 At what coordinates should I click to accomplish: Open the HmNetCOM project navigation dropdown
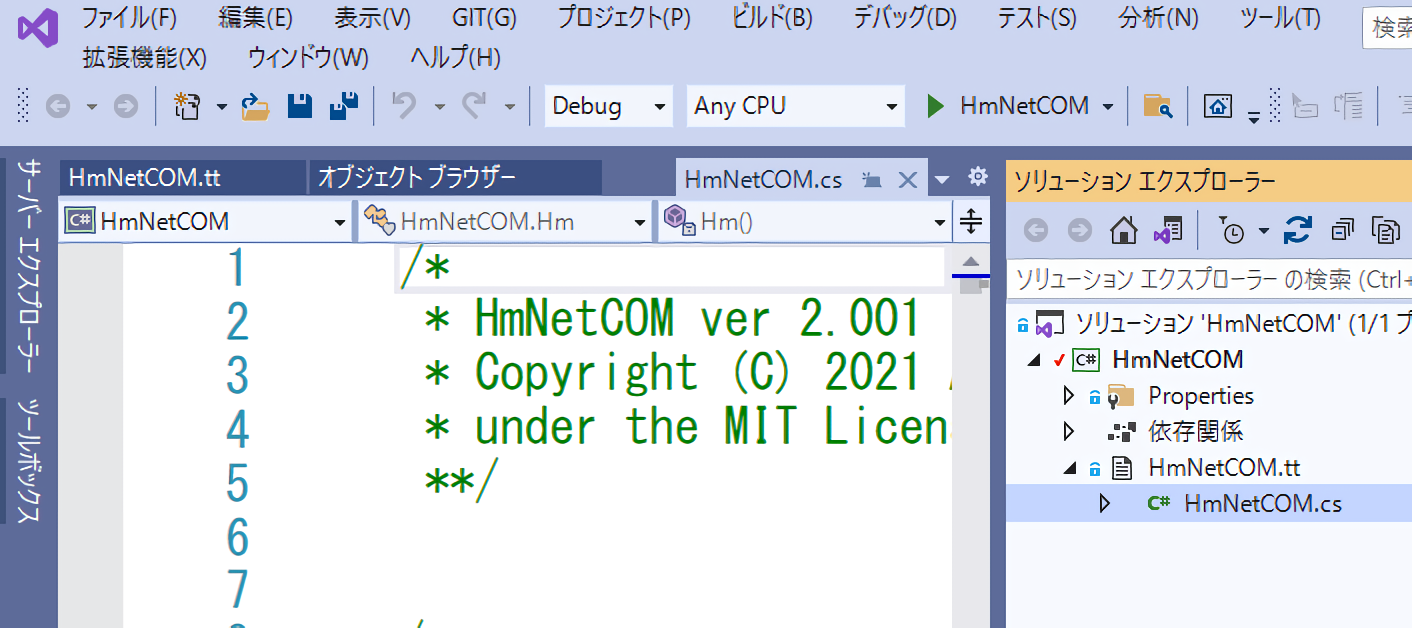point(206,222)
